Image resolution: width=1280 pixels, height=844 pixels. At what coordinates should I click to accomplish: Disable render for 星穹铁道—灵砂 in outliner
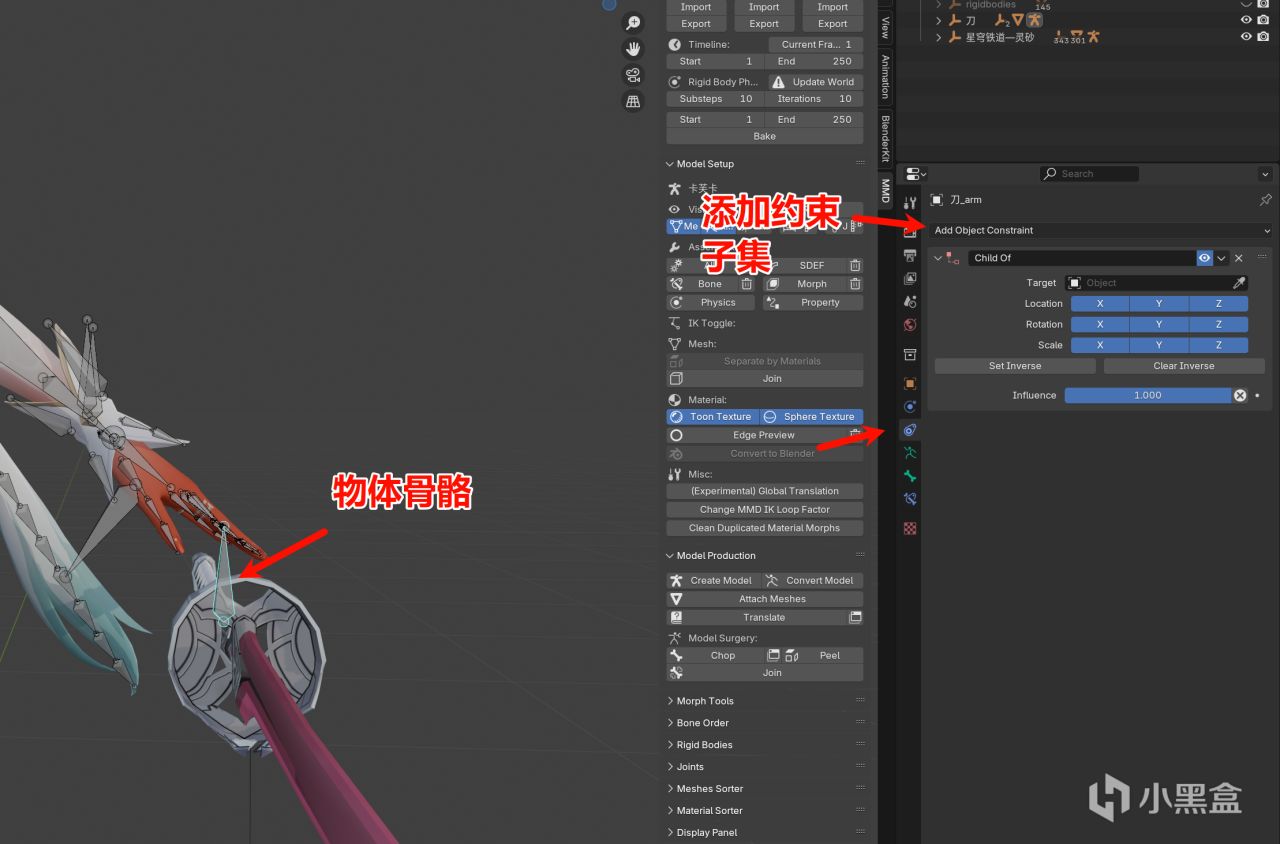coord(1263,37)
